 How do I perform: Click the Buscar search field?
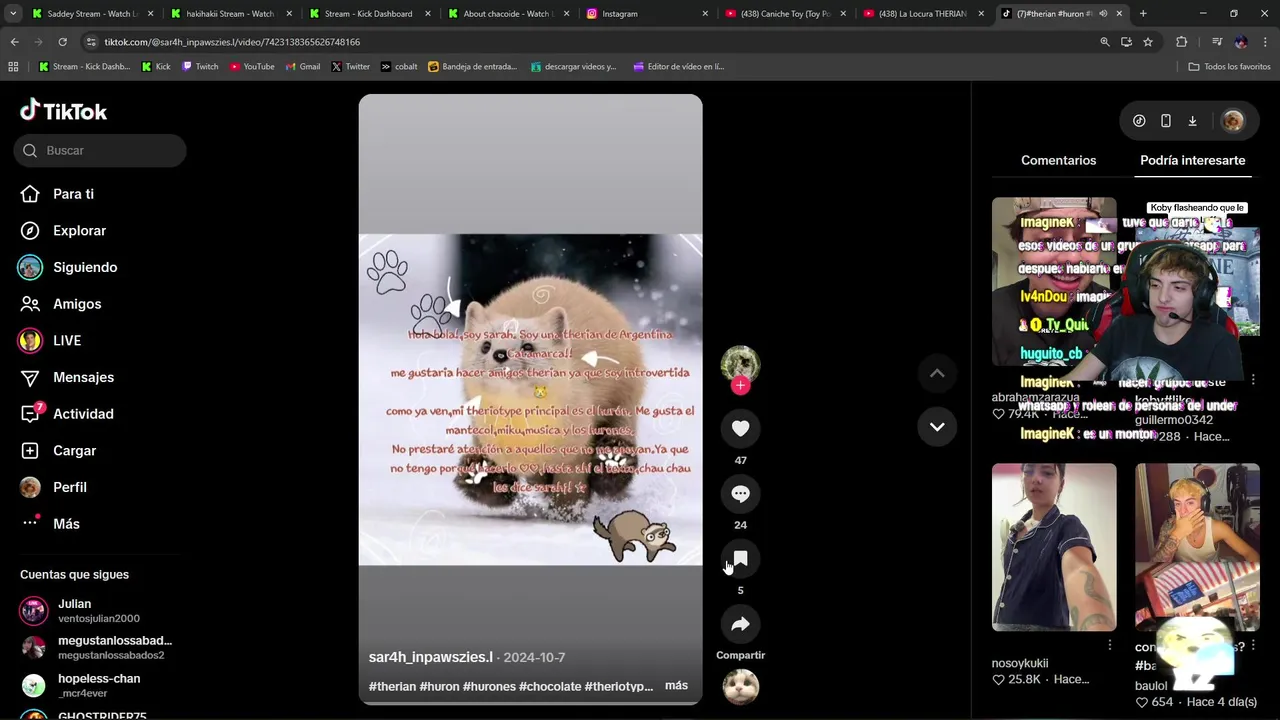[x=100, y=150]
